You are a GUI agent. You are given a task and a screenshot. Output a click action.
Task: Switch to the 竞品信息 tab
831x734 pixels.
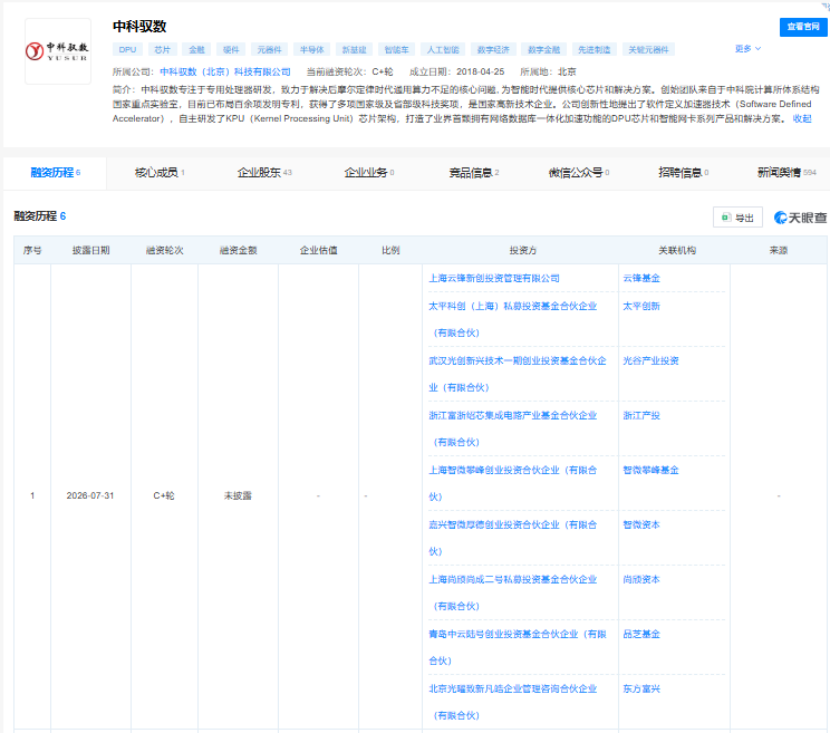[474, 173]
